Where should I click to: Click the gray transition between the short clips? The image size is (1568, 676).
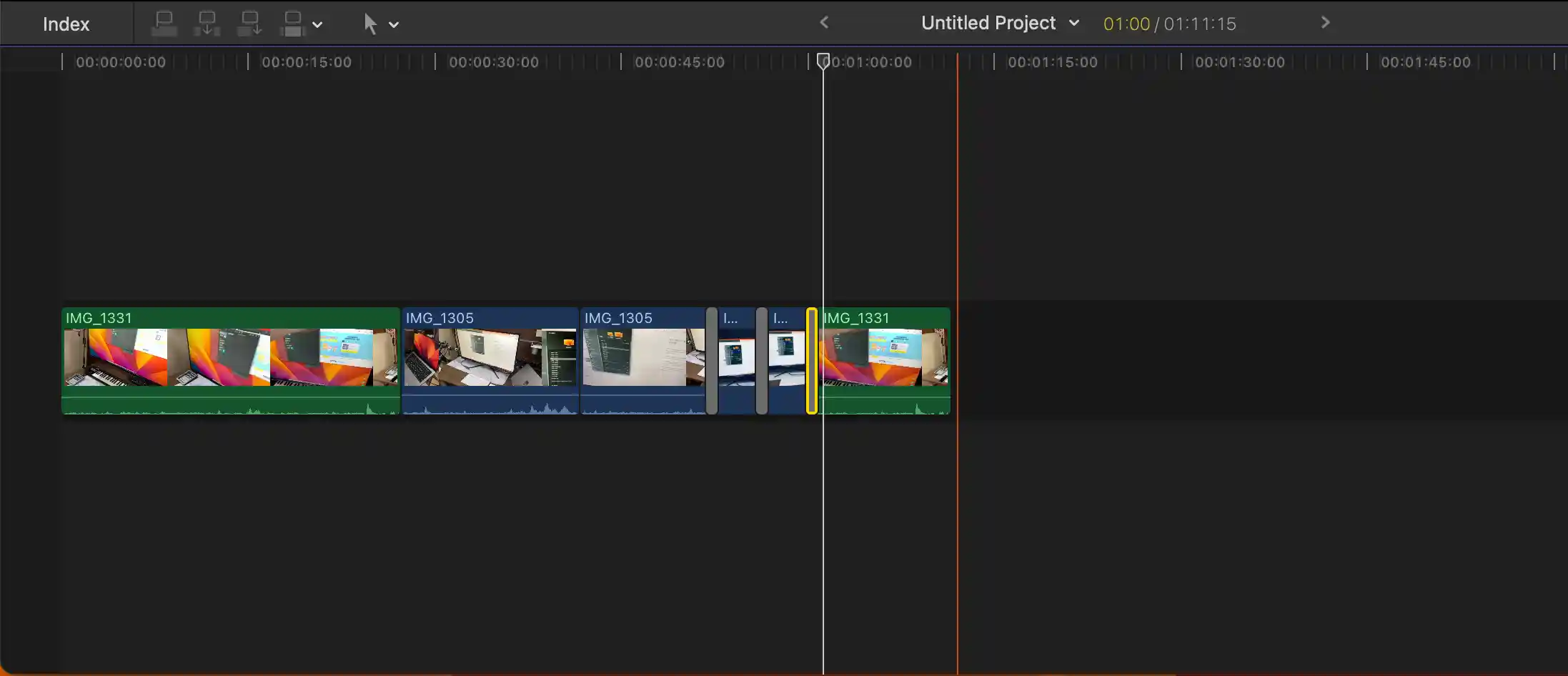coord(762,360)
